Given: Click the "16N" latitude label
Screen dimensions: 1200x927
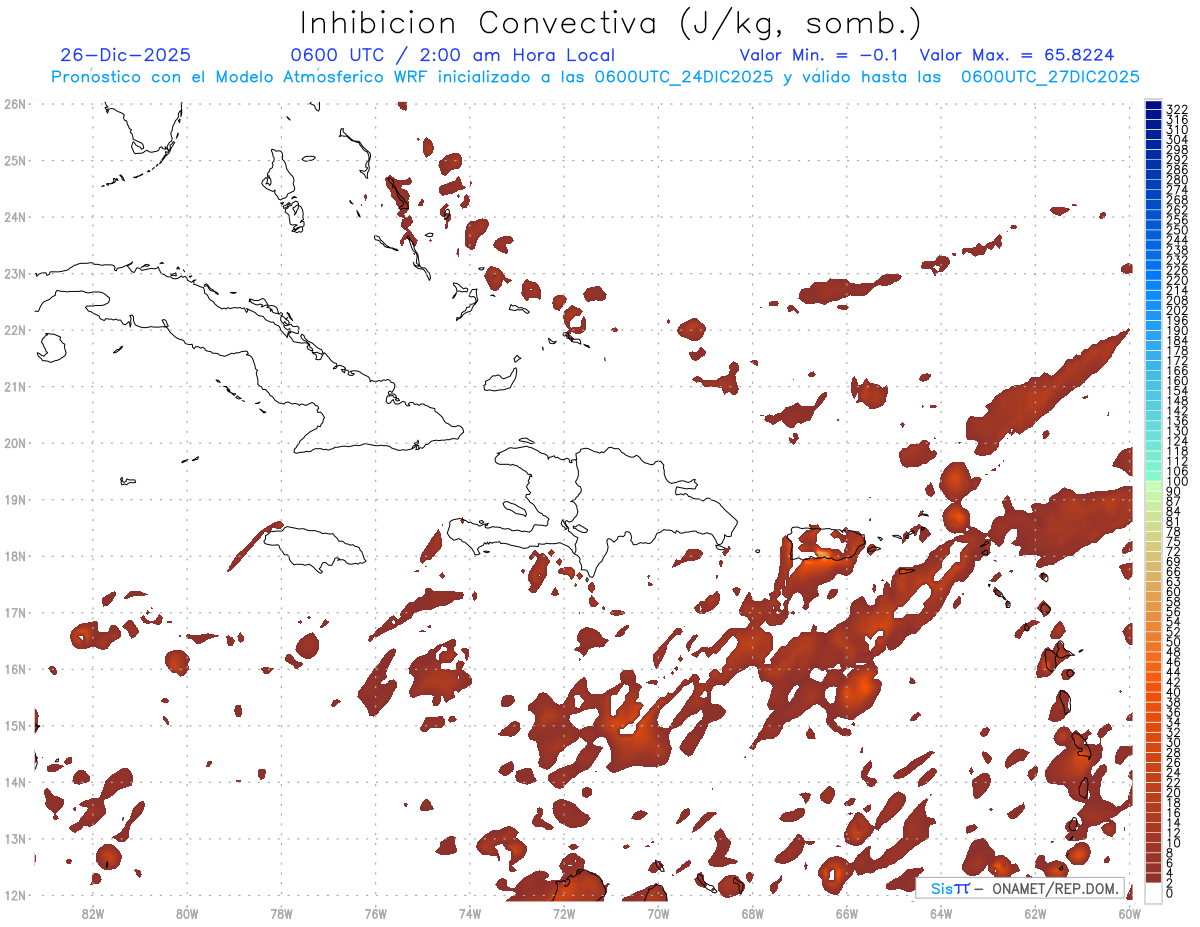Looking at the screenshot, I should (15, 669).
